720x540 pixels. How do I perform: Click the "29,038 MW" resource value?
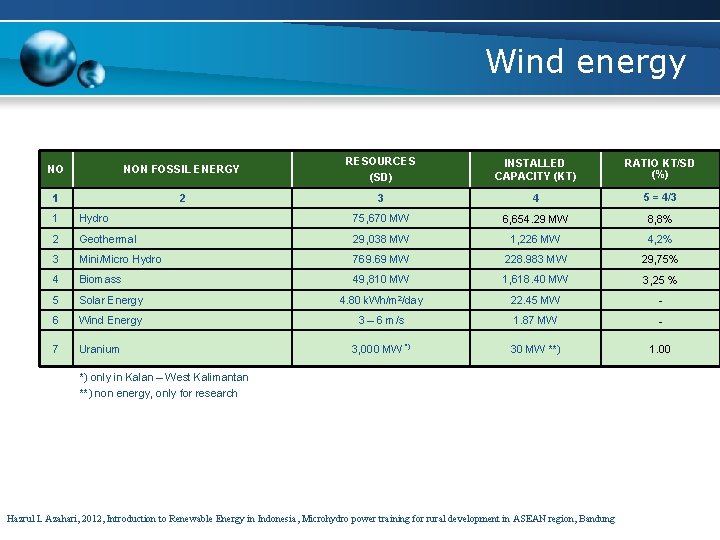pyautogui.click(x=381, y=239)
